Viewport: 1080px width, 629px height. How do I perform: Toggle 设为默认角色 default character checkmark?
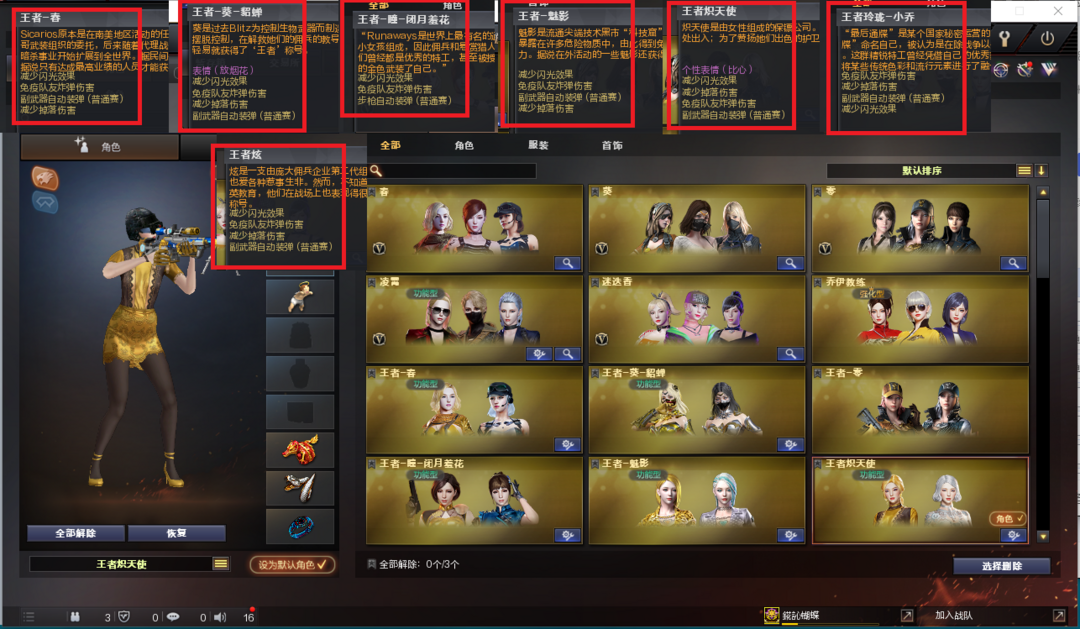point(292,564)
